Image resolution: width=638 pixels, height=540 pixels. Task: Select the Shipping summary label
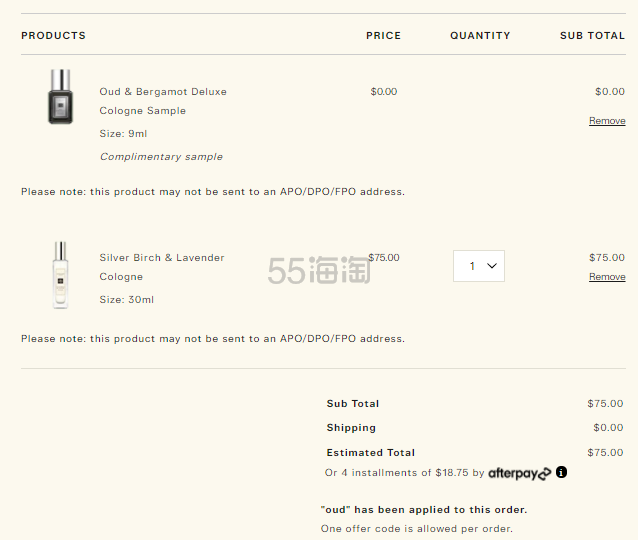tap(351, 428)
